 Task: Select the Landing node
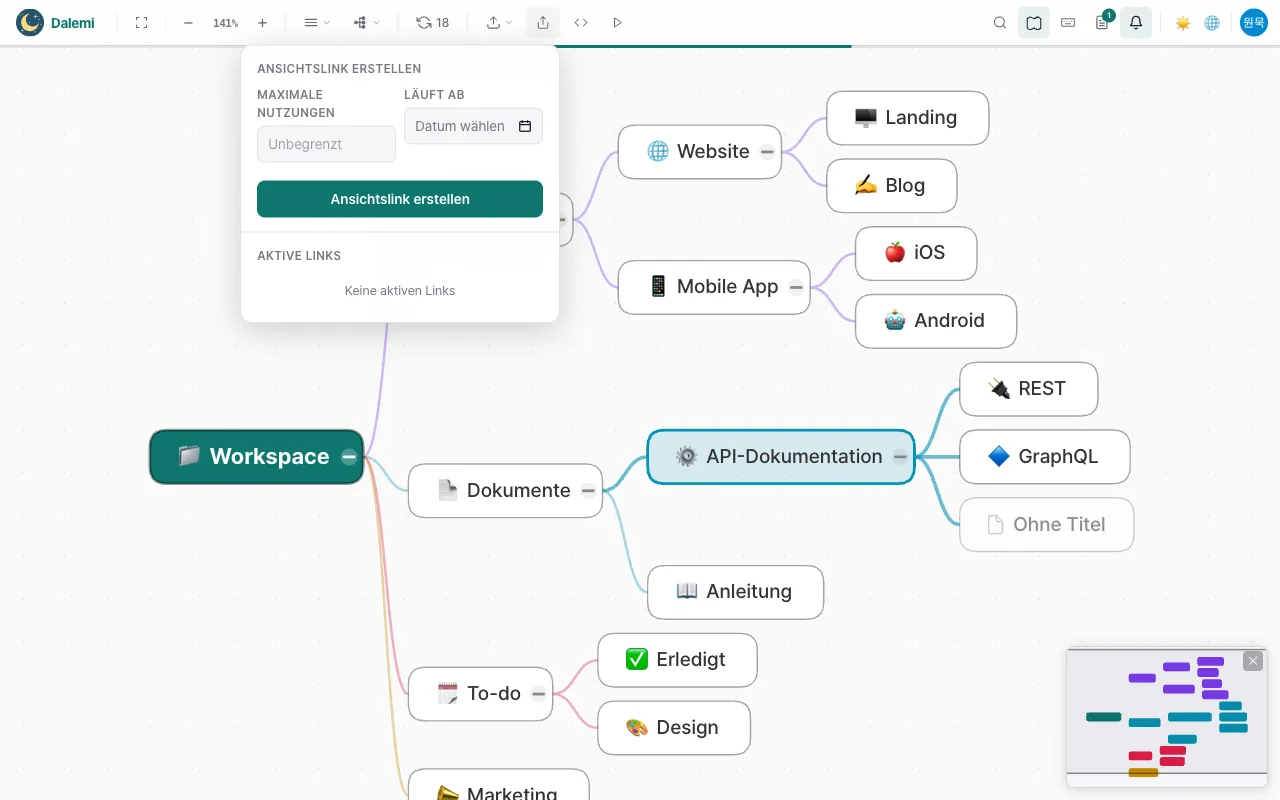(x=907, y=118)
